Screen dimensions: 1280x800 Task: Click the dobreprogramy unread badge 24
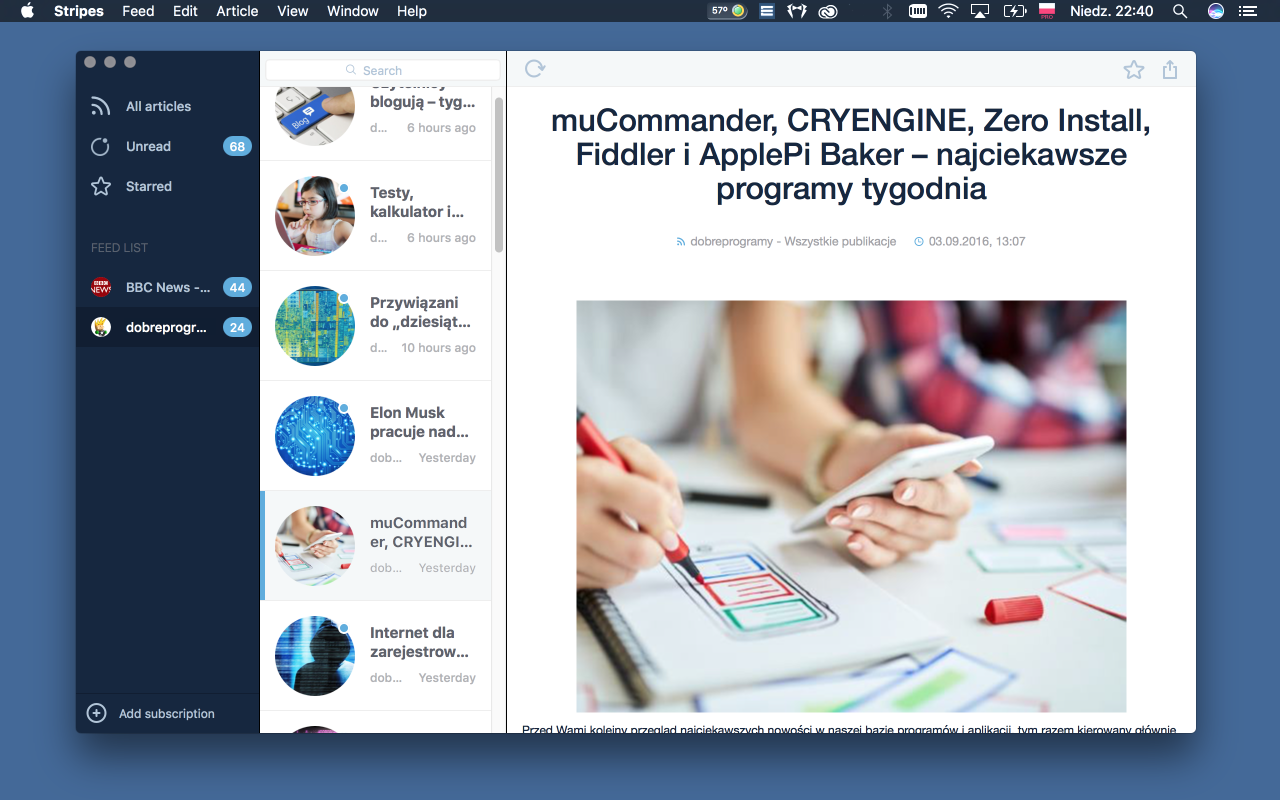click(x=237, y=327)
